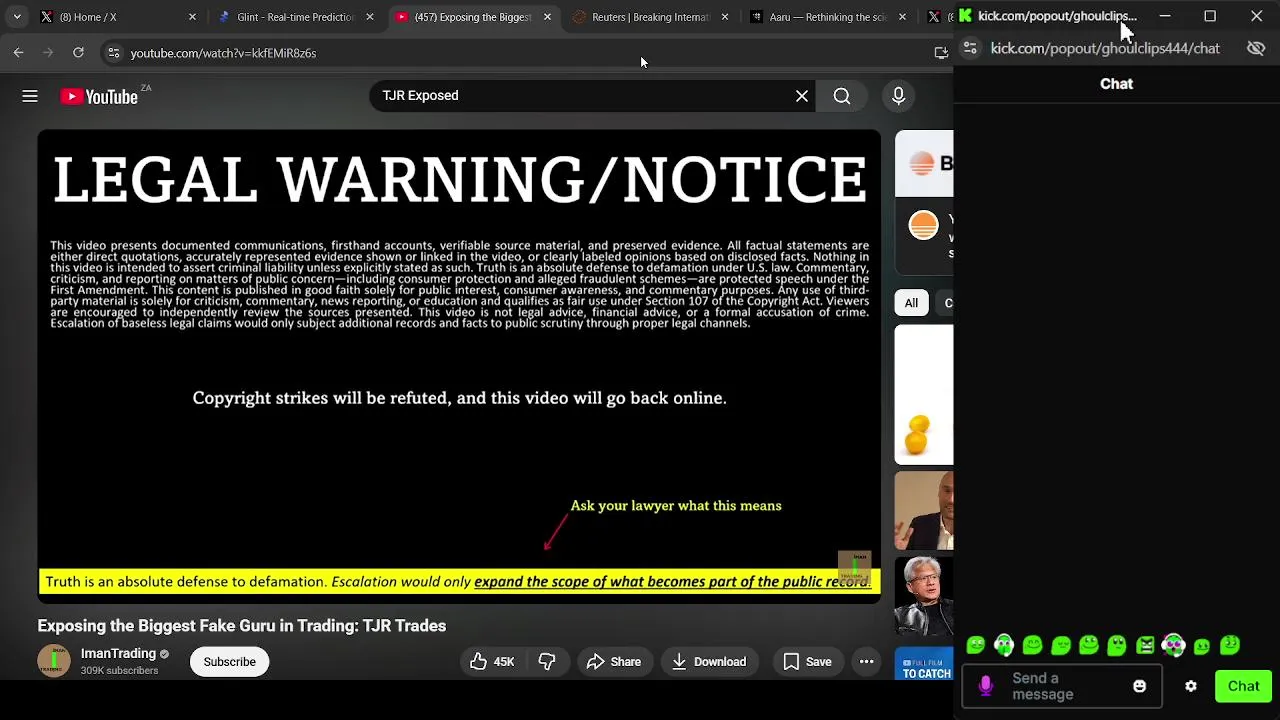The image size is (1280, 720).
Task: Open the lemon thumbnail suggested video
Action: point(924,395)
